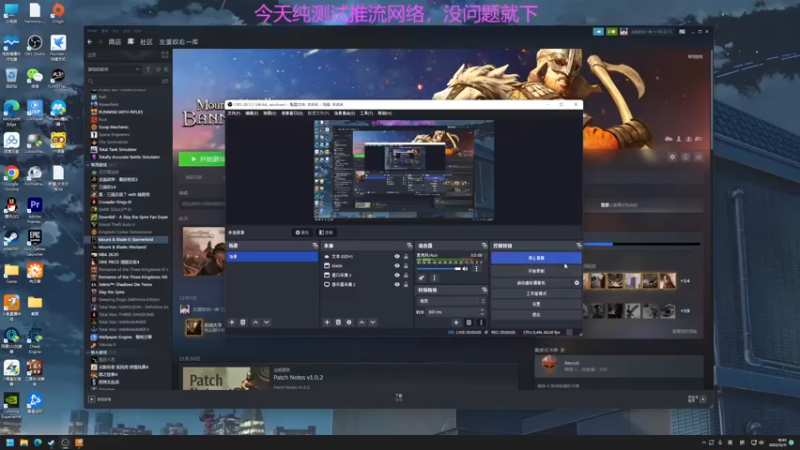Lock the blade source
800x450 pixels.
point(406,266)
